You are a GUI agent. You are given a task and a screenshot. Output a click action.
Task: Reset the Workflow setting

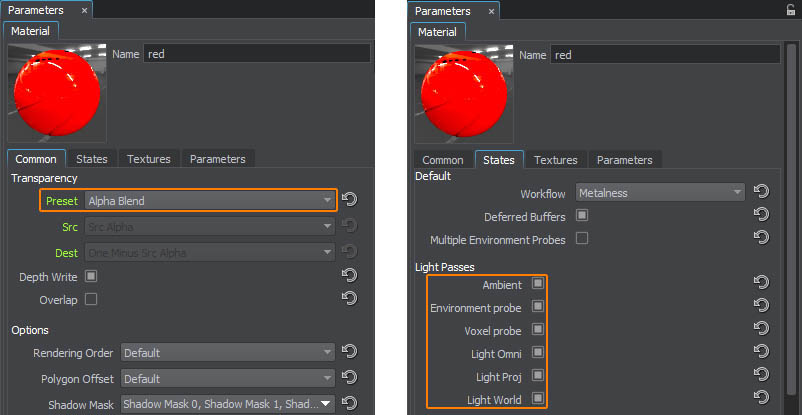[x=761, y=192]
